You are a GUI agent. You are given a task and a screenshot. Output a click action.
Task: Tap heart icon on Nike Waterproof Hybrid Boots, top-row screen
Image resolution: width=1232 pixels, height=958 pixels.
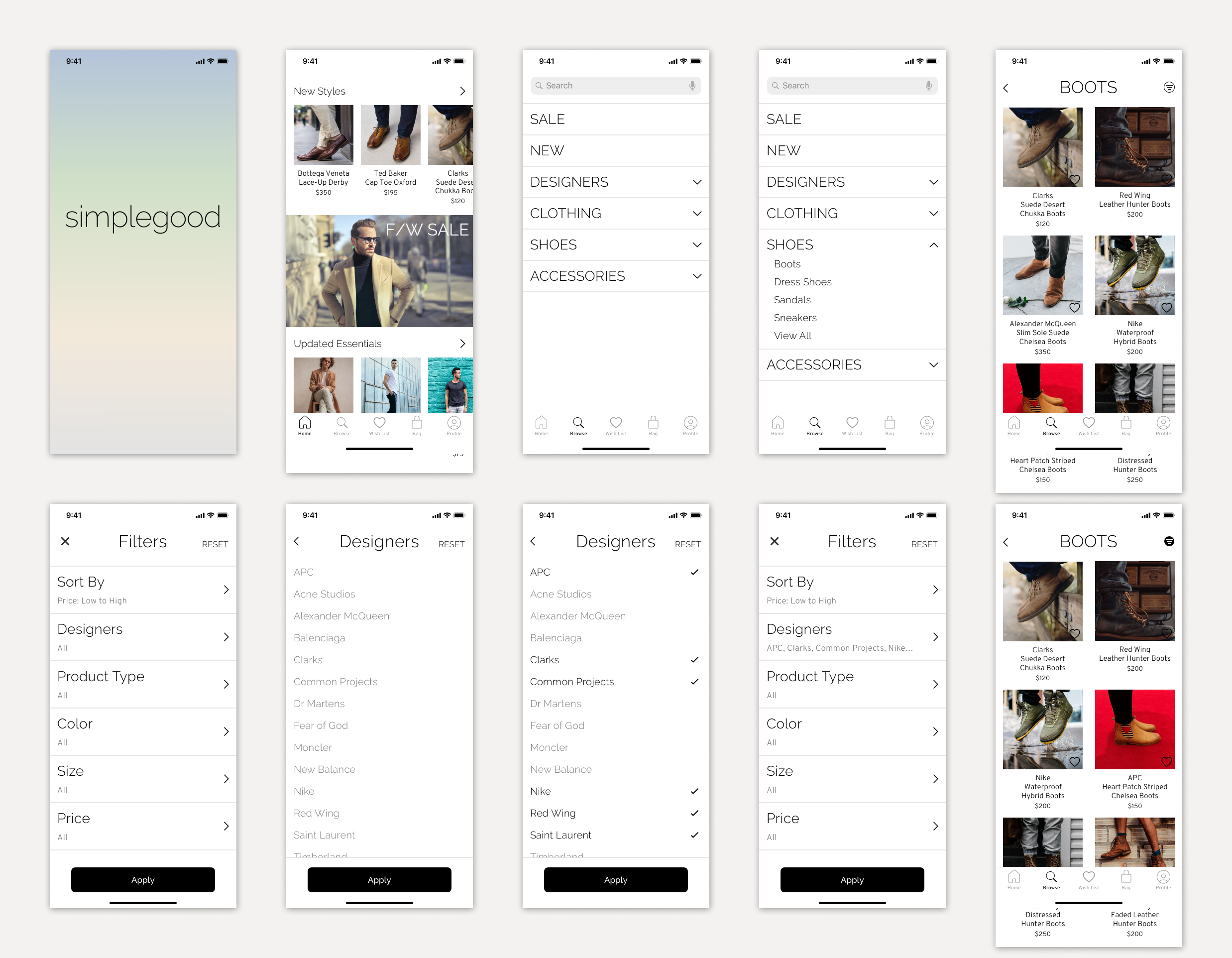coord(1167,308)
